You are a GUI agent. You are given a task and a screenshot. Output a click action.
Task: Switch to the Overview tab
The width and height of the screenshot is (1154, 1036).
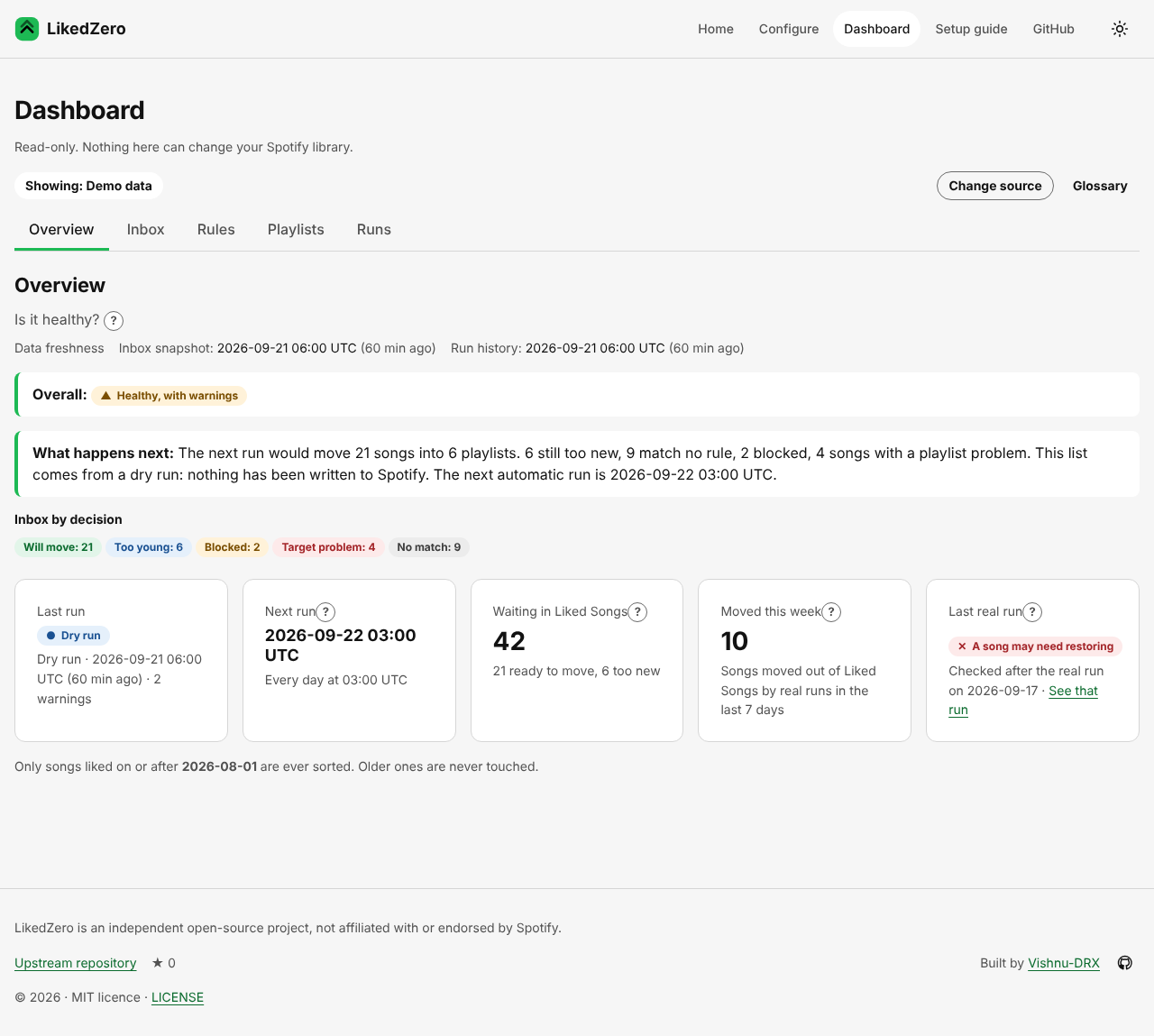61,230
